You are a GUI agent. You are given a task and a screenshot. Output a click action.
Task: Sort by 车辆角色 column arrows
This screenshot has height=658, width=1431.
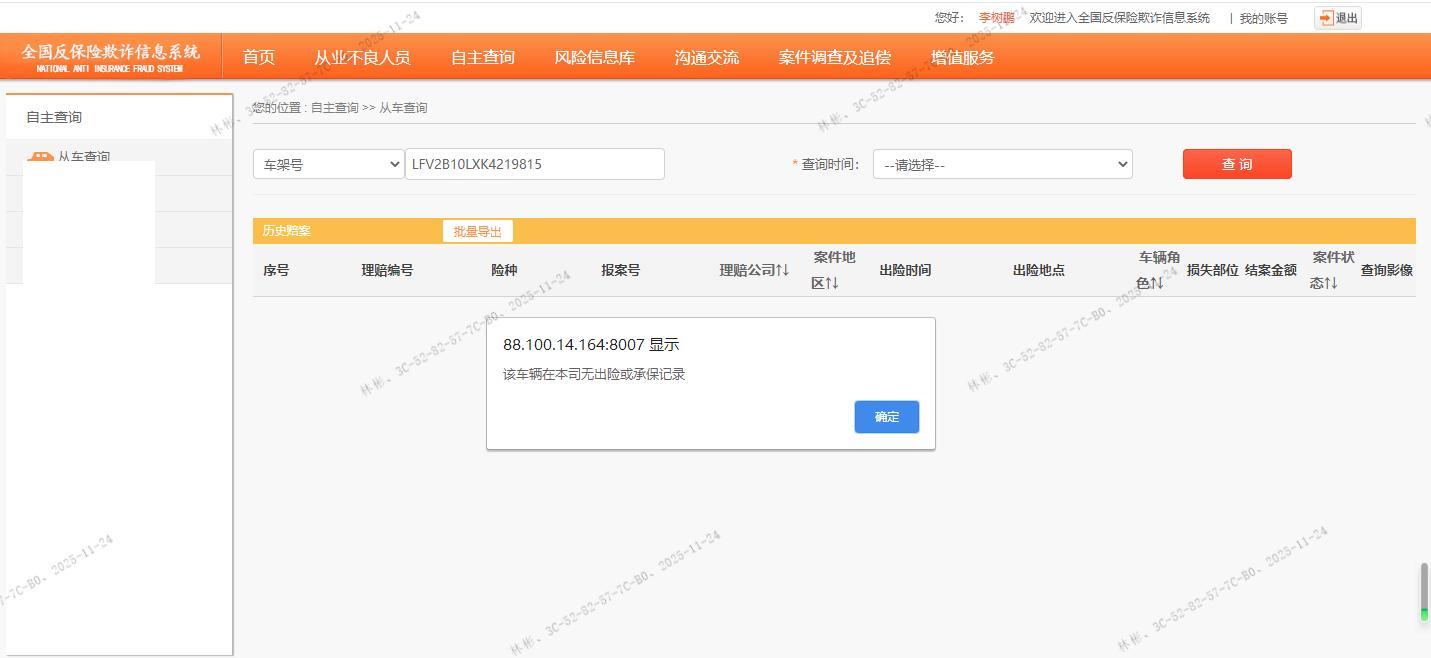tap(1156, 283)
